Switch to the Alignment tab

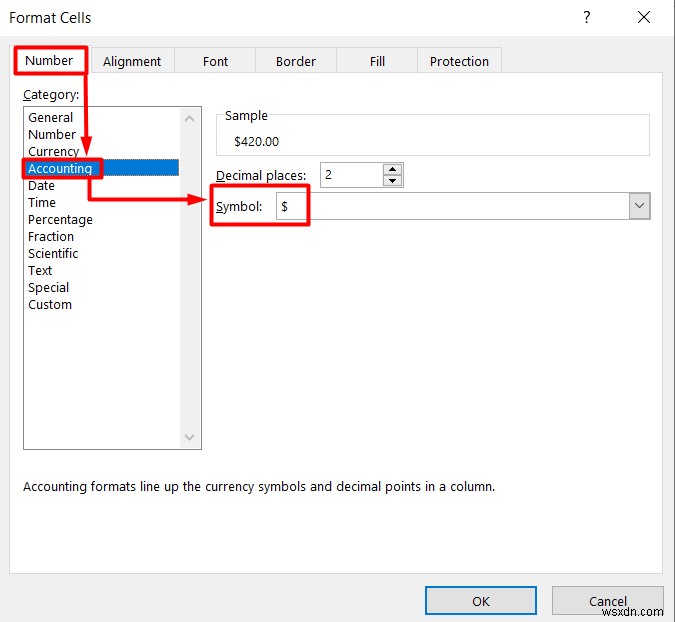click(132, 61)
